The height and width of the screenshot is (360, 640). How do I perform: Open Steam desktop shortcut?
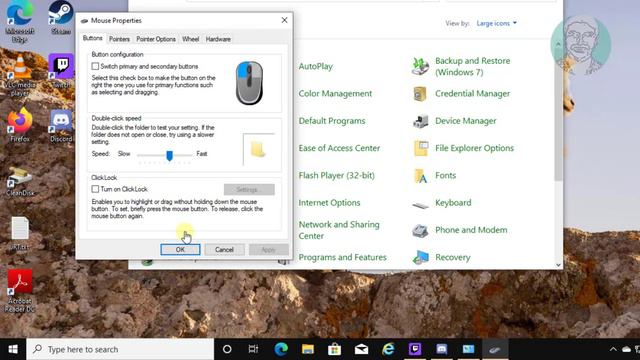[x=61, y=17]
